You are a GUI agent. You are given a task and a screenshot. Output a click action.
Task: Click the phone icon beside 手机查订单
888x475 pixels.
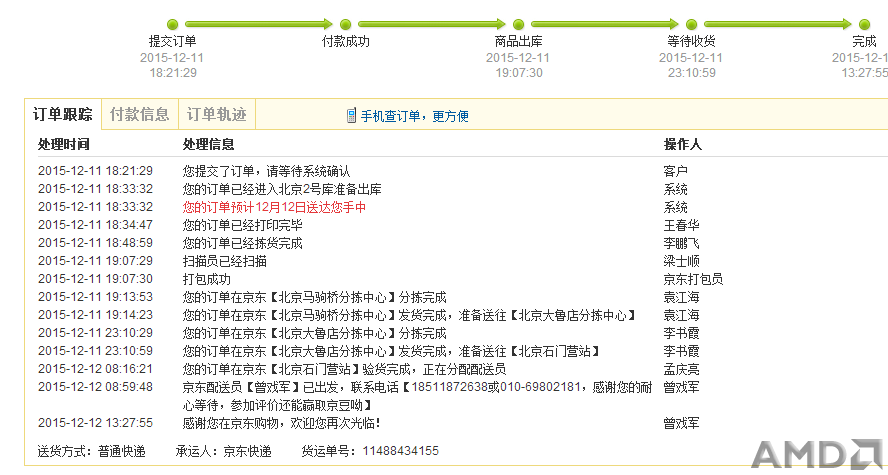click(x=352, y=115)
